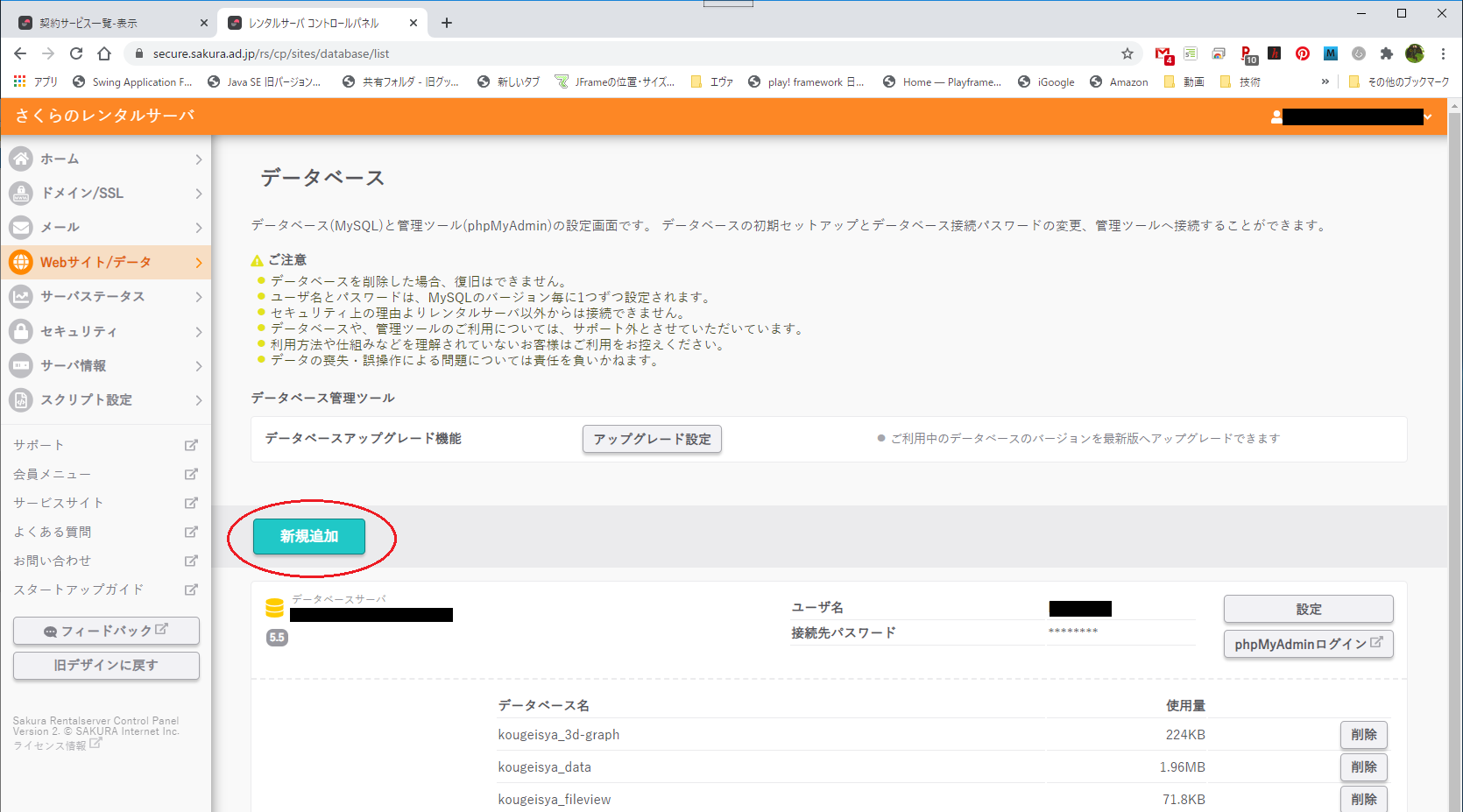Click the 設定 button for database user
Viewport: 1463px width, 812px height.
click(1308, 609)
